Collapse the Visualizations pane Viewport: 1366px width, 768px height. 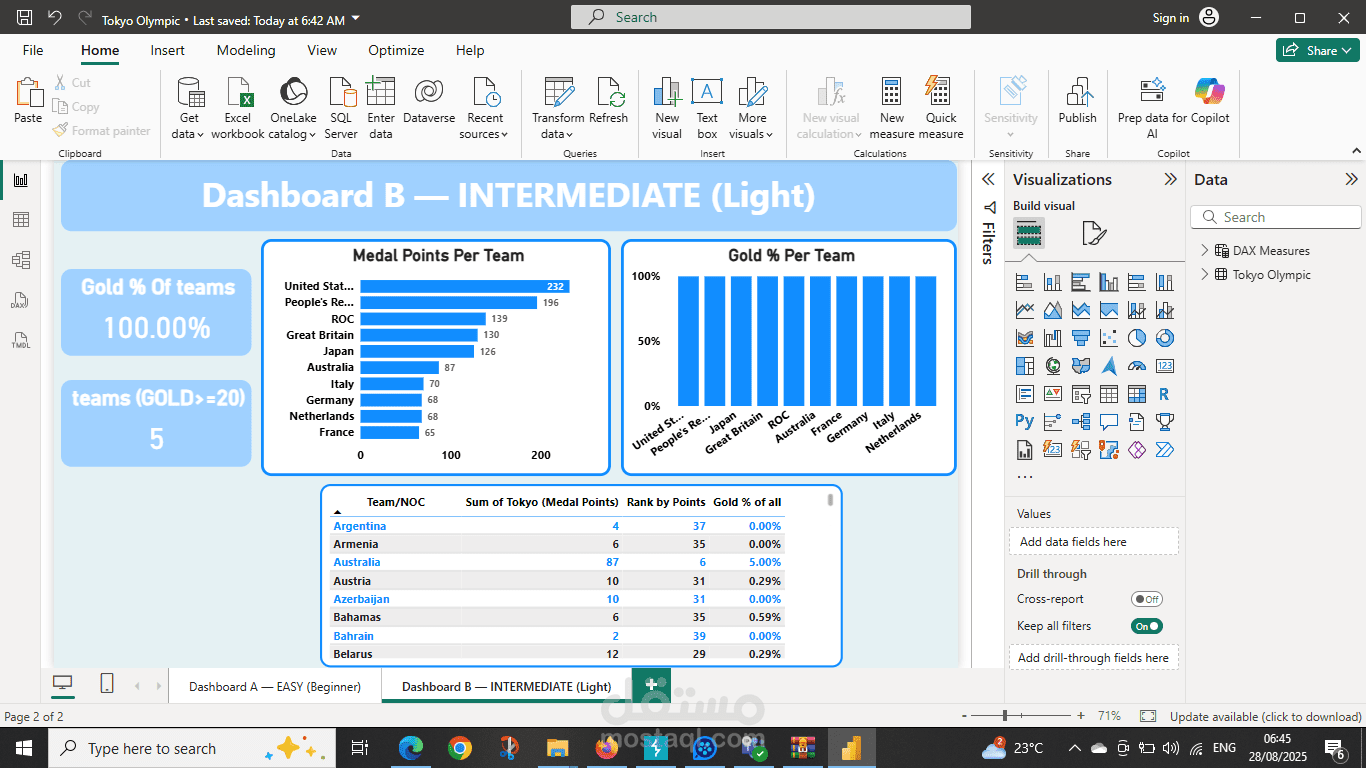coord(1170,179)
